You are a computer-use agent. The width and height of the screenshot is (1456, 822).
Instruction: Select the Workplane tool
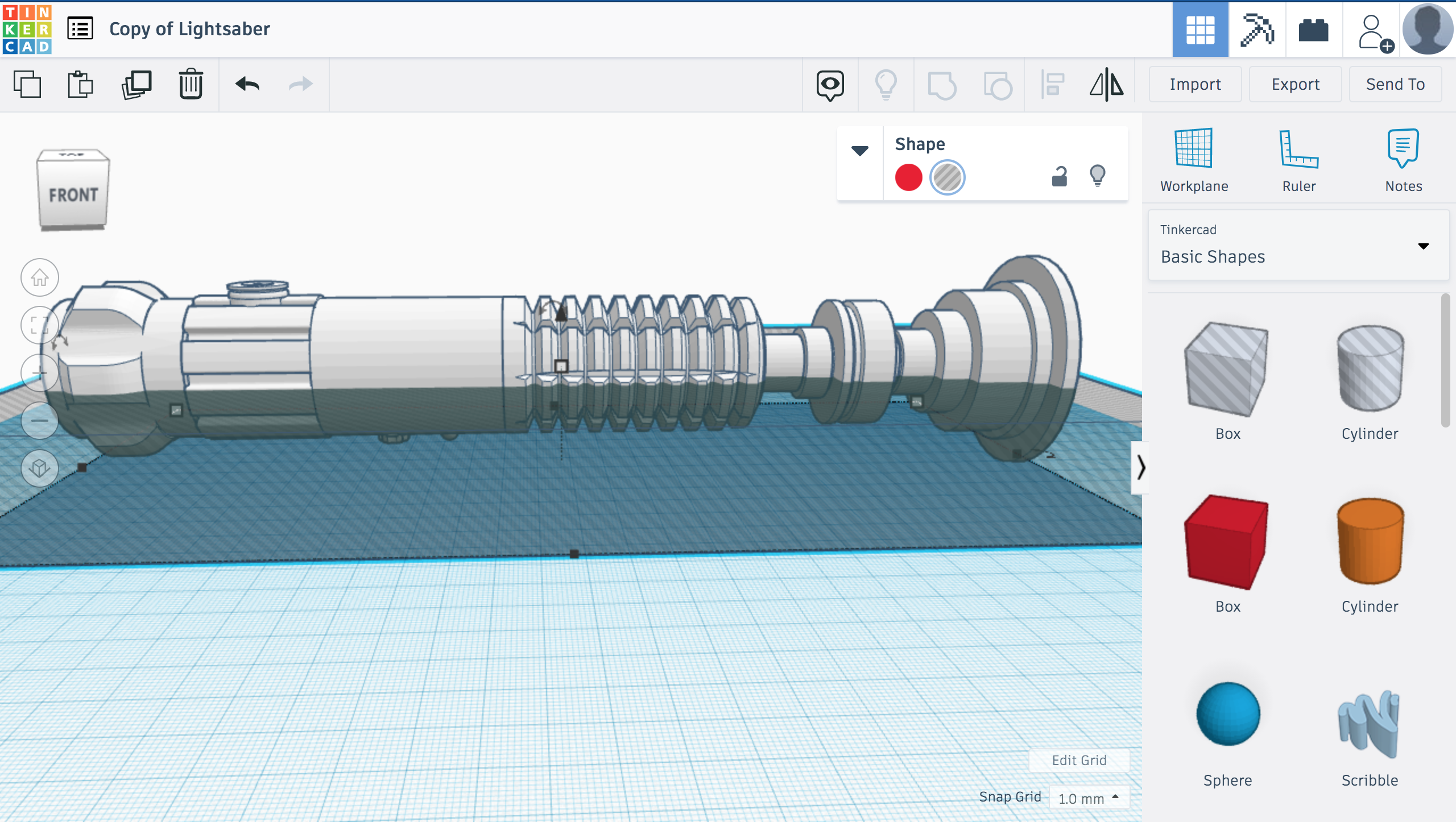coord(1194,160)
